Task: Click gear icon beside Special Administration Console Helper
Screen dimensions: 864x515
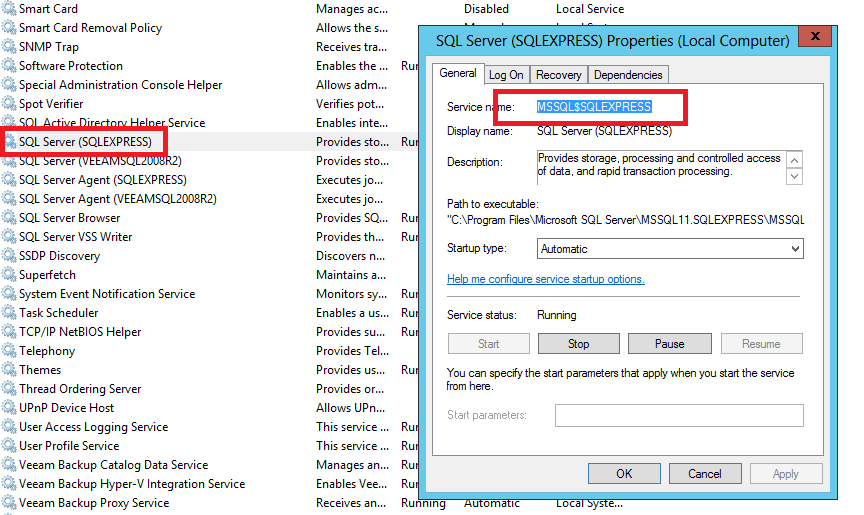Action: point(9,85)
